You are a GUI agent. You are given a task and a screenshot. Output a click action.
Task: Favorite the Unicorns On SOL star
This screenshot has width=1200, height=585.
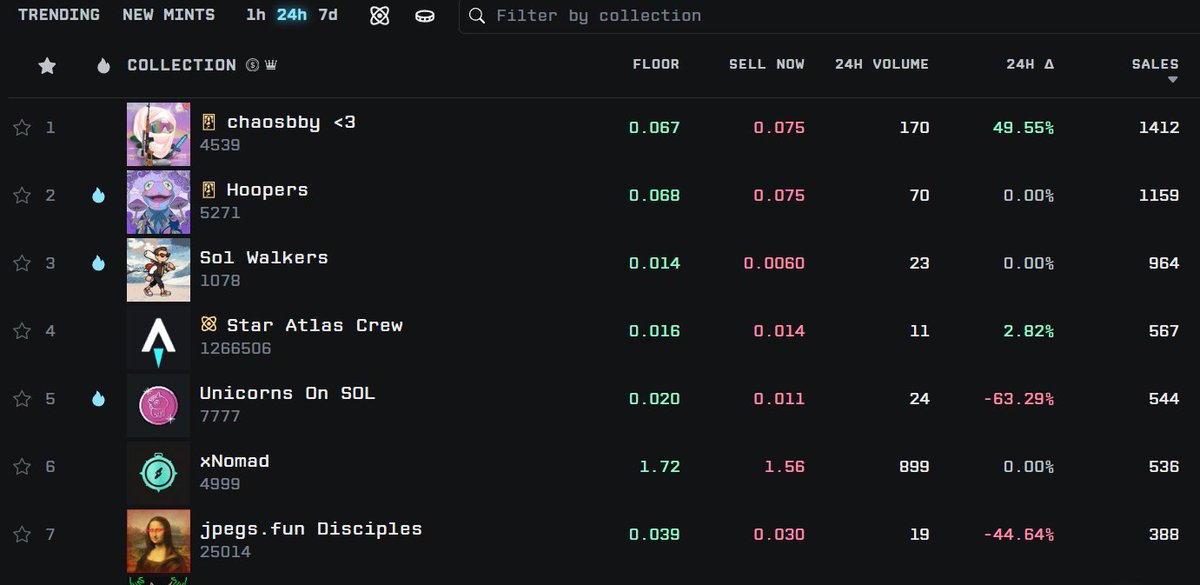[x=22, y=399]
